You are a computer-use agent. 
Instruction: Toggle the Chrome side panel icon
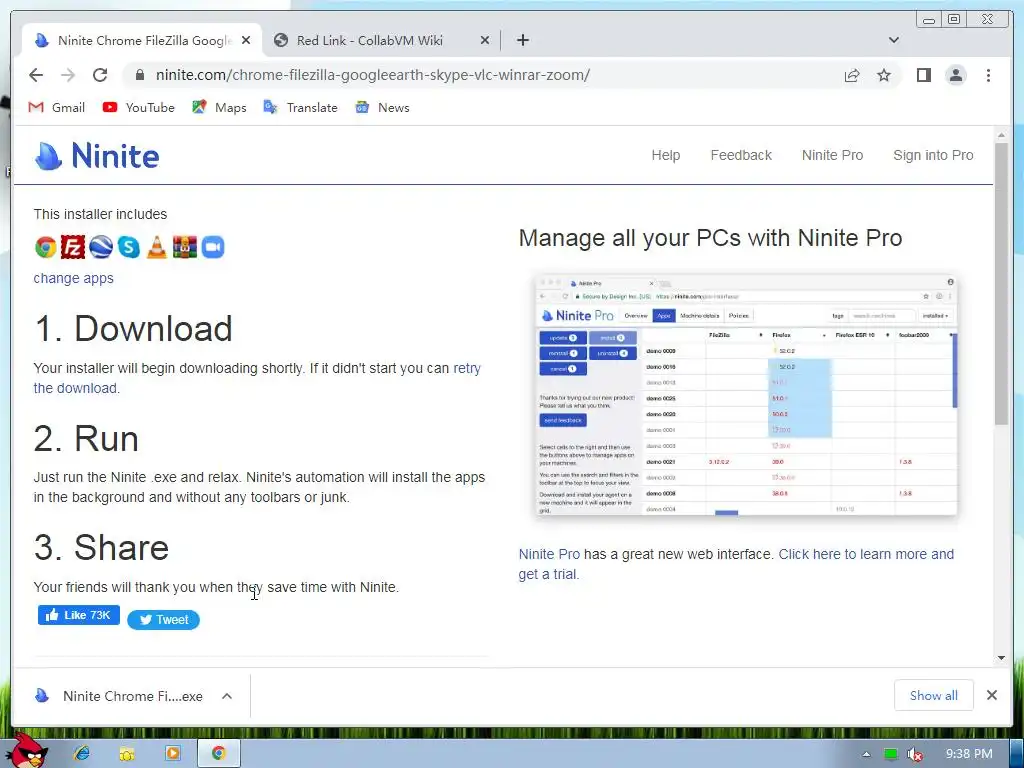(x=923, y=75)
